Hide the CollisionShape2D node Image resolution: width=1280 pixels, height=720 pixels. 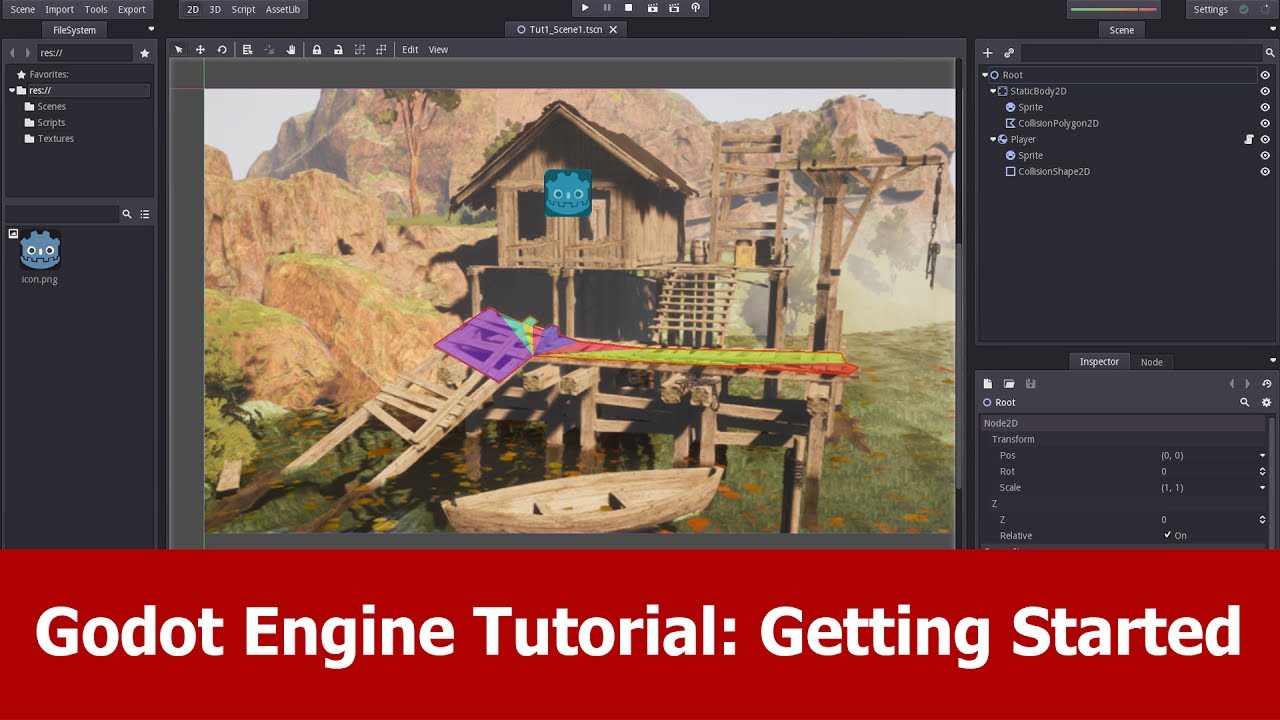point(1265,171)
